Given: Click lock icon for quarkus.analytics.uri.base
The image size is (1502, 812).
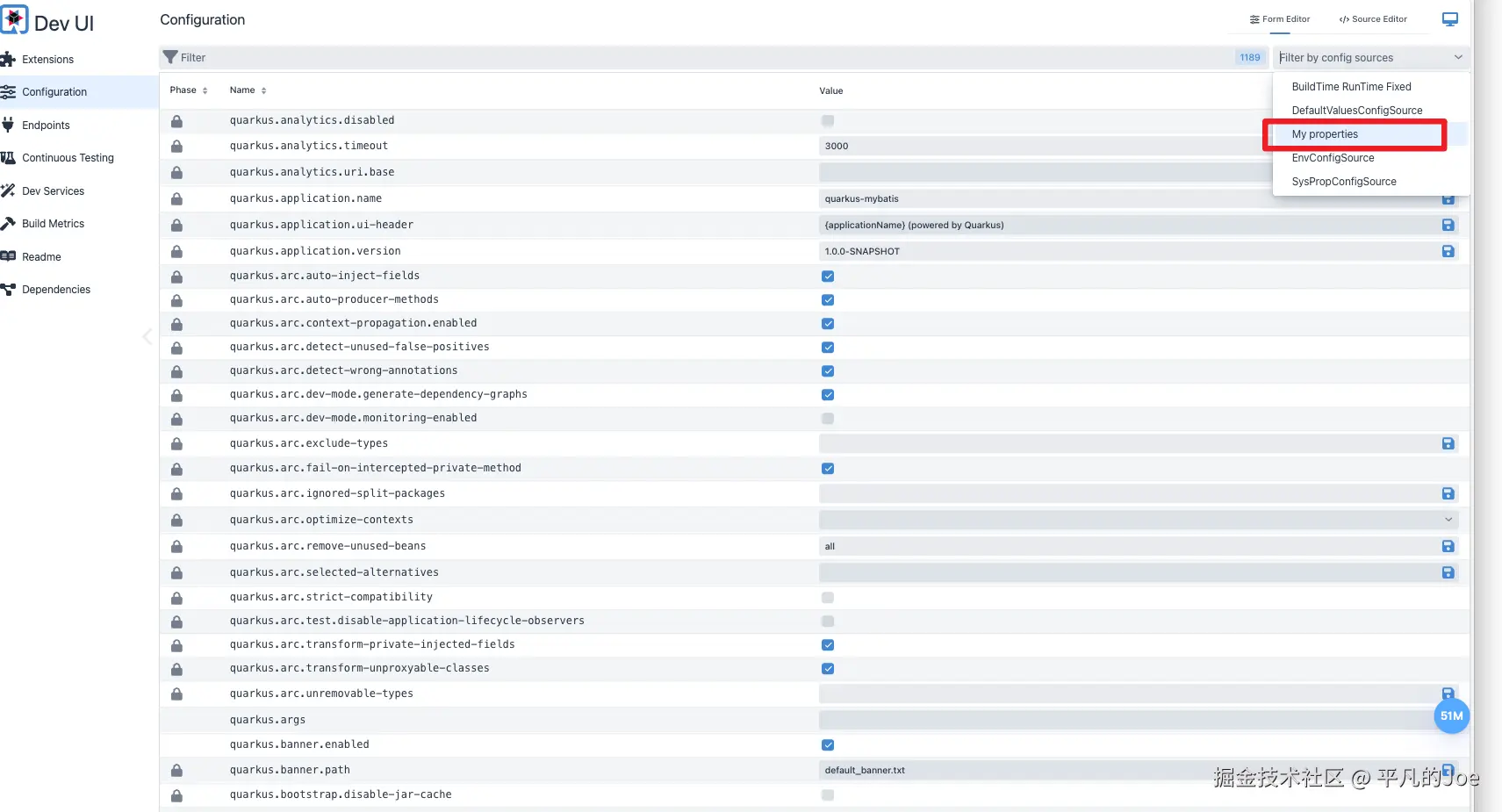Looking at the screenshot, I should pos(176,173).
